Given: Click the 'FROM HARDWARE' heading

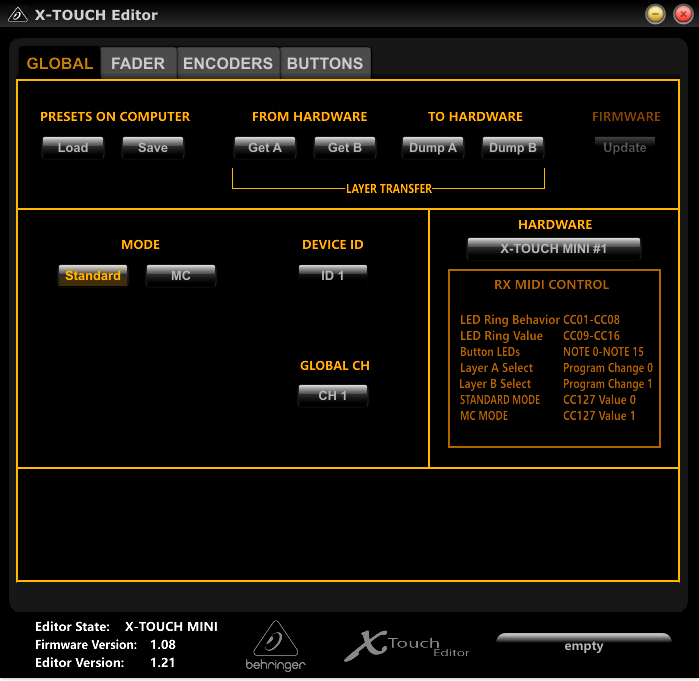Looking at the screenshot, I should (309, 116).
